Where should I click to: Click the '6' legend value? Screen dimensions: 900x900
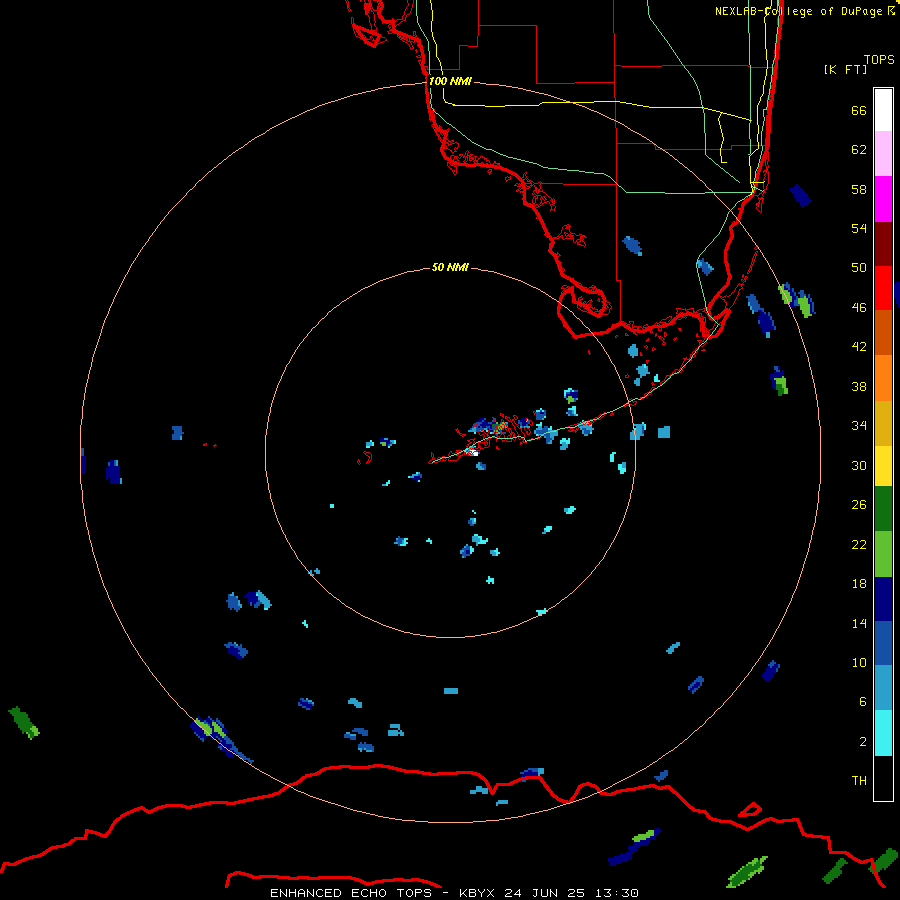pyautogui.click(x=863, y=702)
